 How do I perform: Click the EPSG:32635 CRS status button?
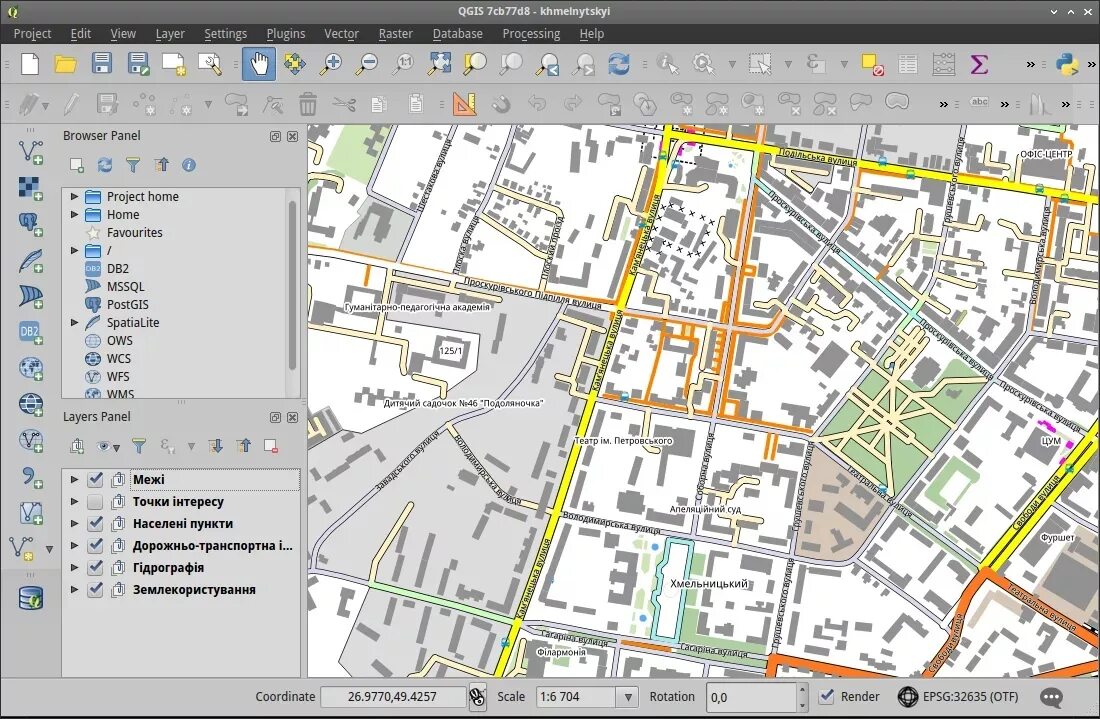pos(958,697)
